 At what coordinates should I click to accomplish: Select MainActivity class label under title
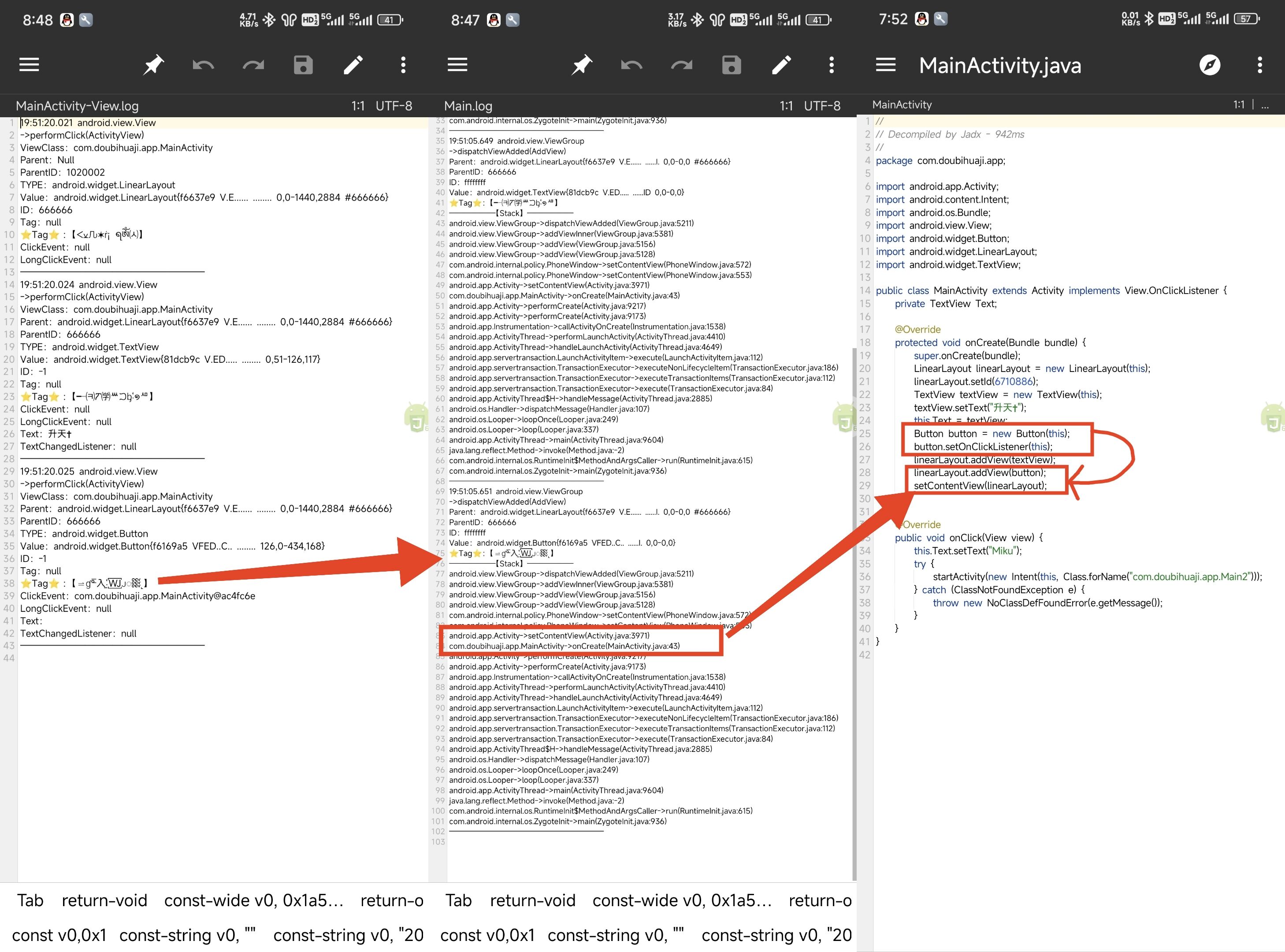(902, 104)
